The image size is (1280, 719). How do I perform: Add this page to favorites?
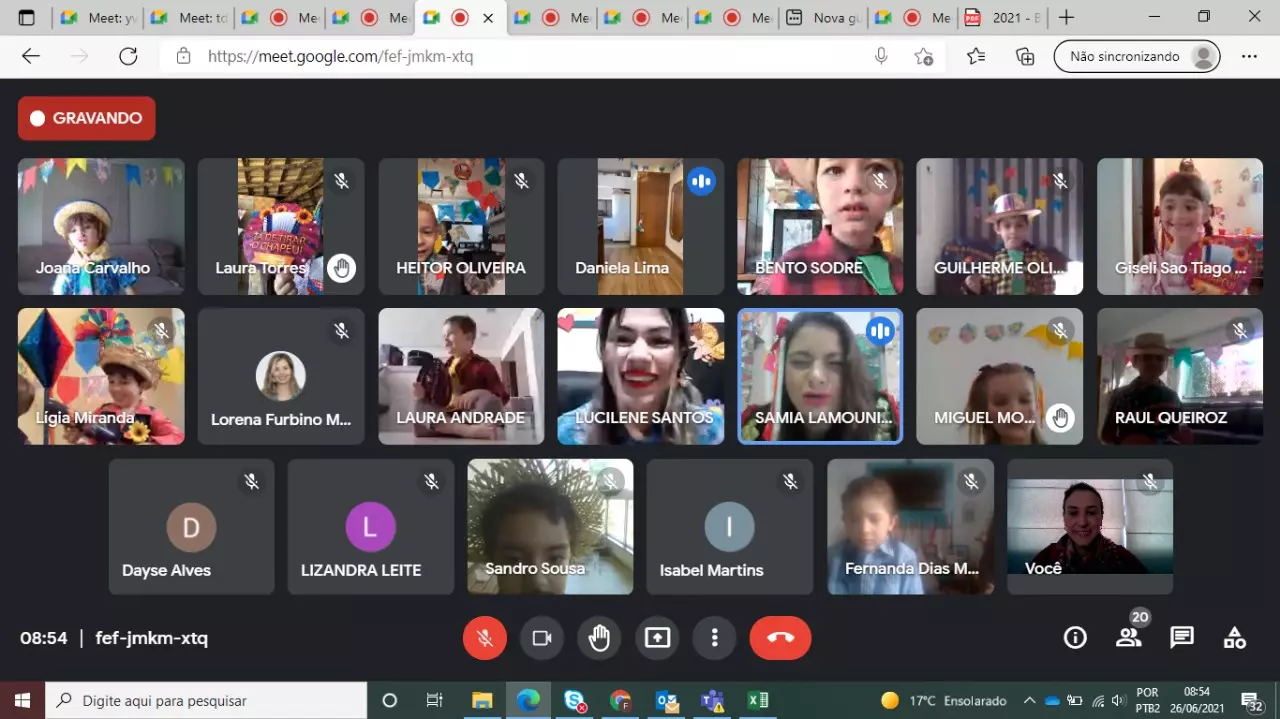tap(924, 57)
